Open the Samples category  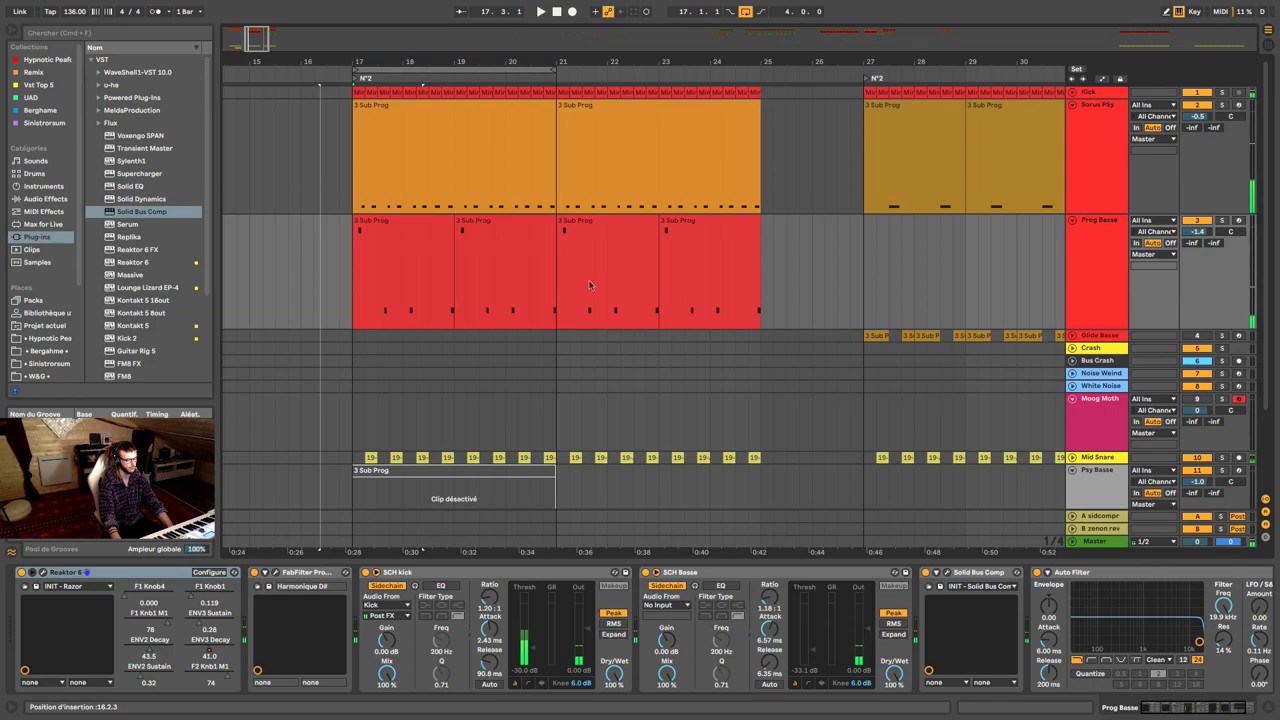click(x=37, y=263)
